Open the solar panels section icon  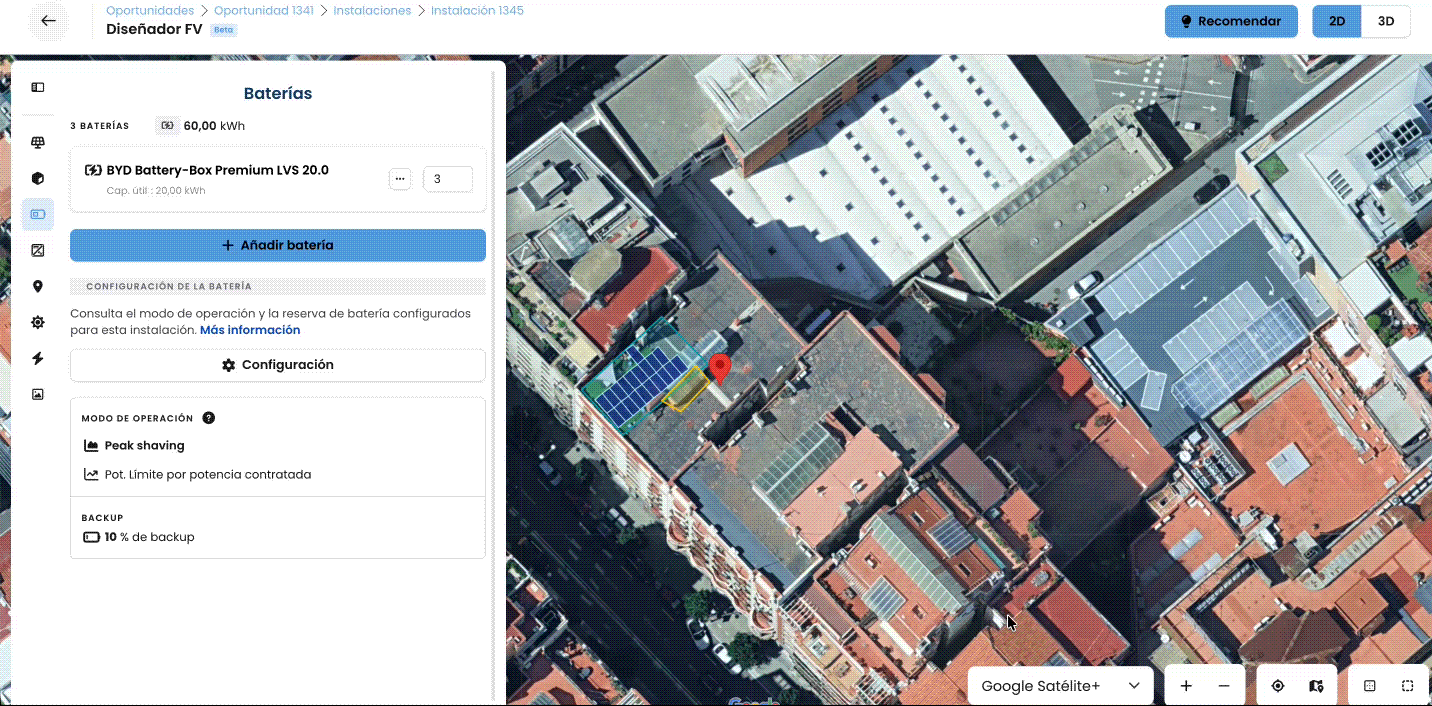click(x=38, y=143)
